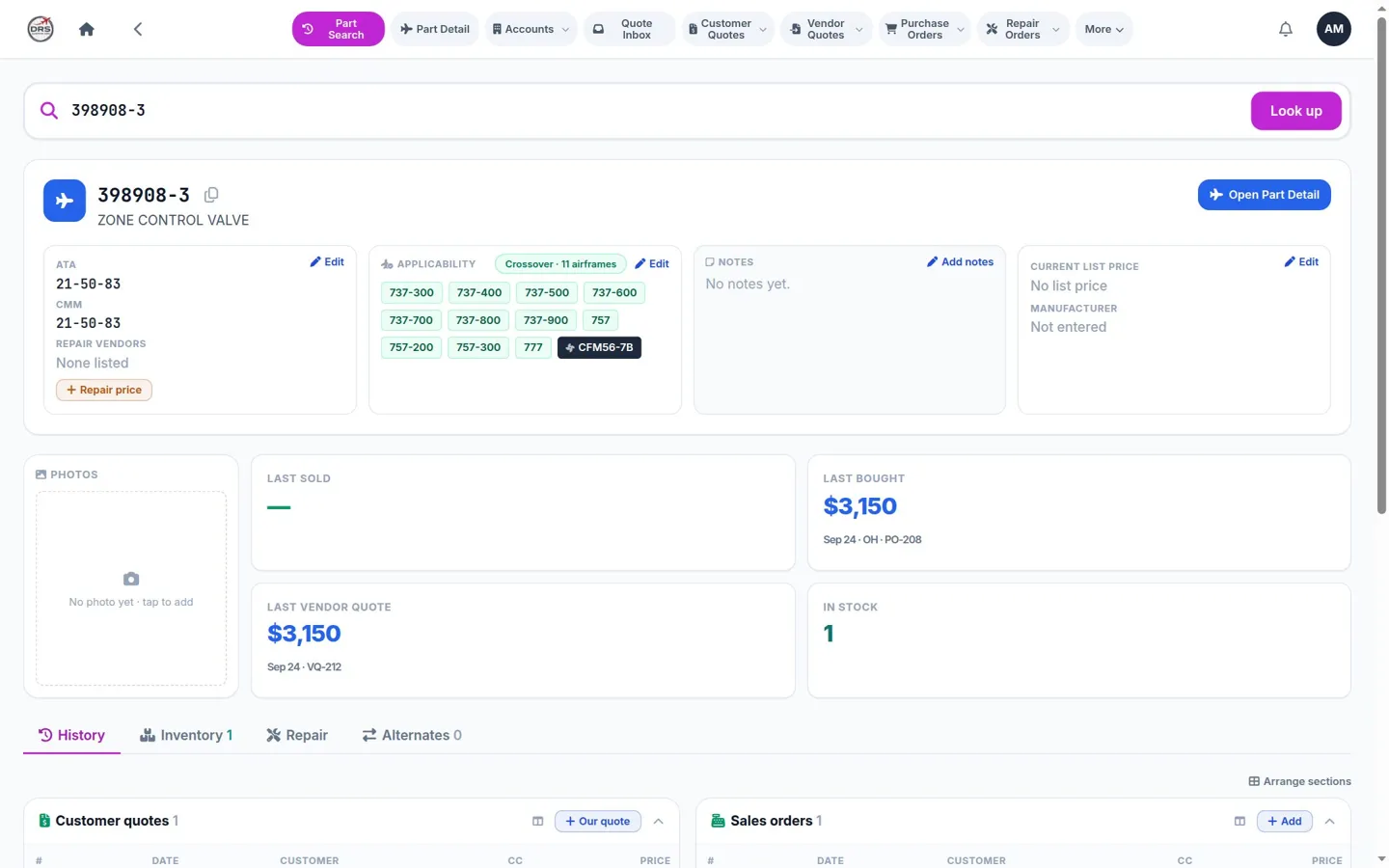The width and height of the screenshot is (1389, 868).
Task: Open the AM user avatar
Action: click(1333, 29)
